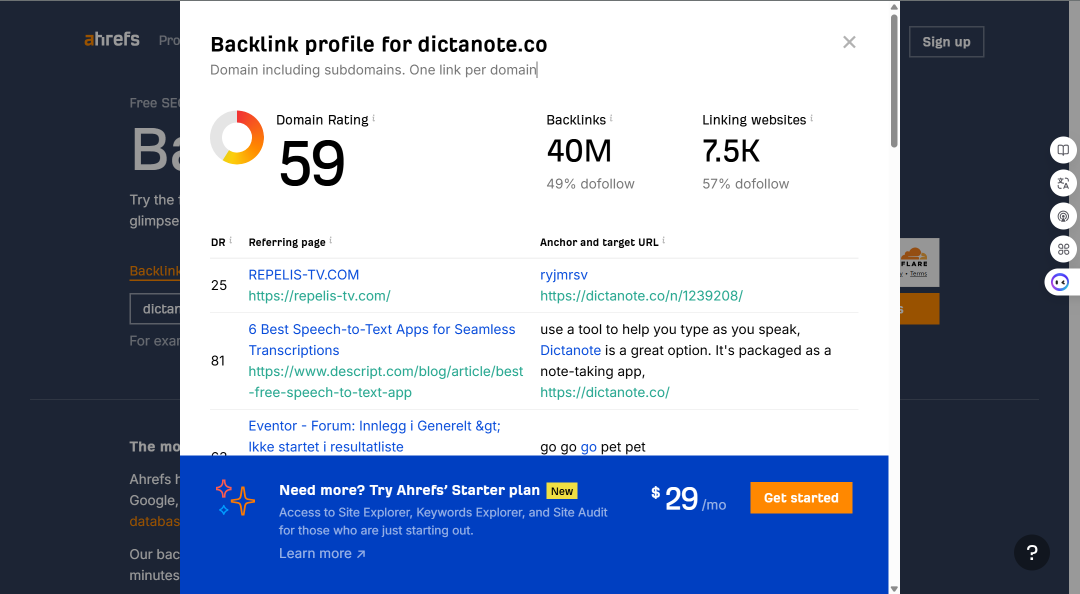Click the book reader extension icon

tap(1063, 150)
